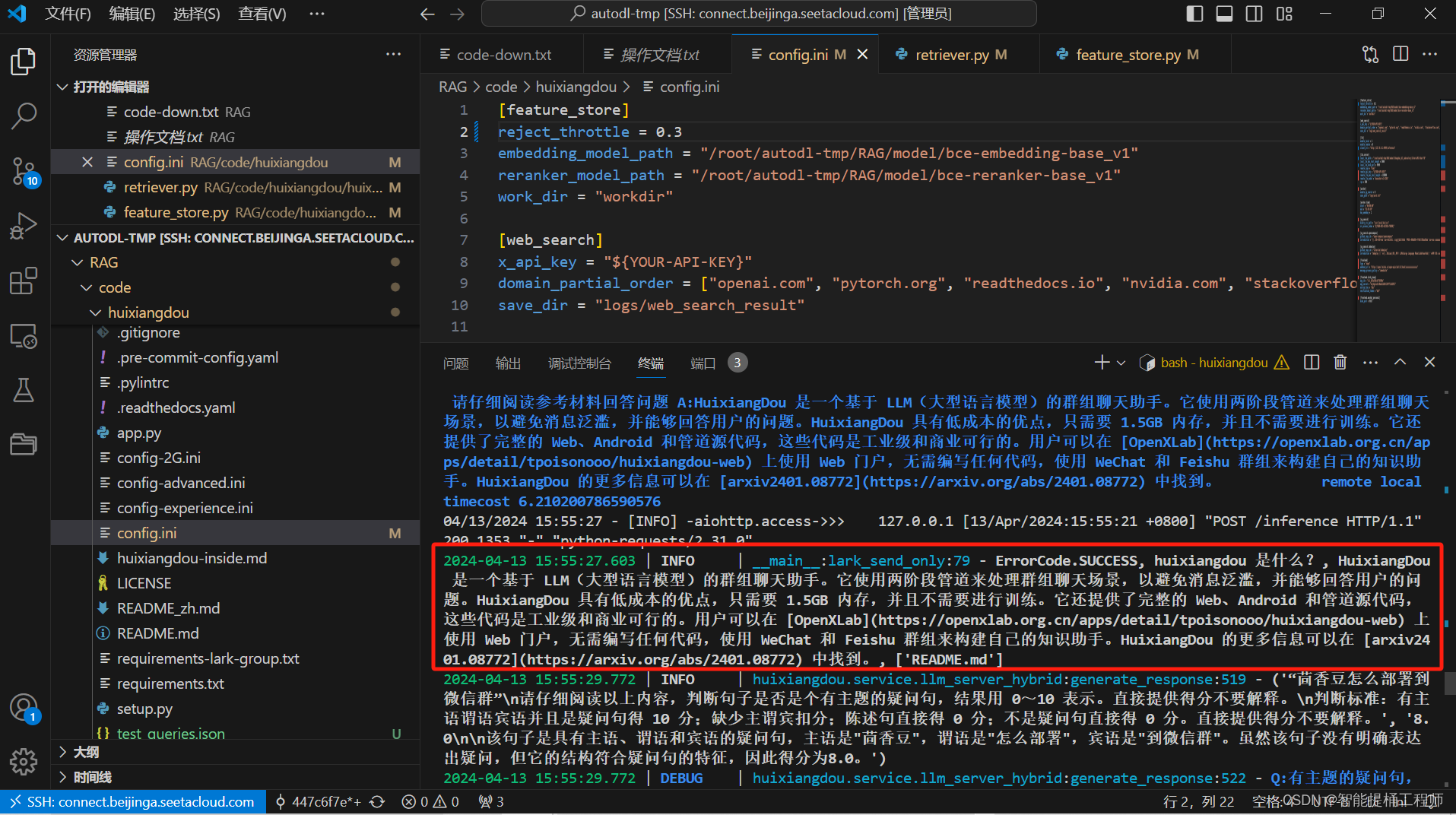The width and height of the screenshot is (1456, 815).
Task: Open README_zh.md in the file tree
Action: point(236,608)
